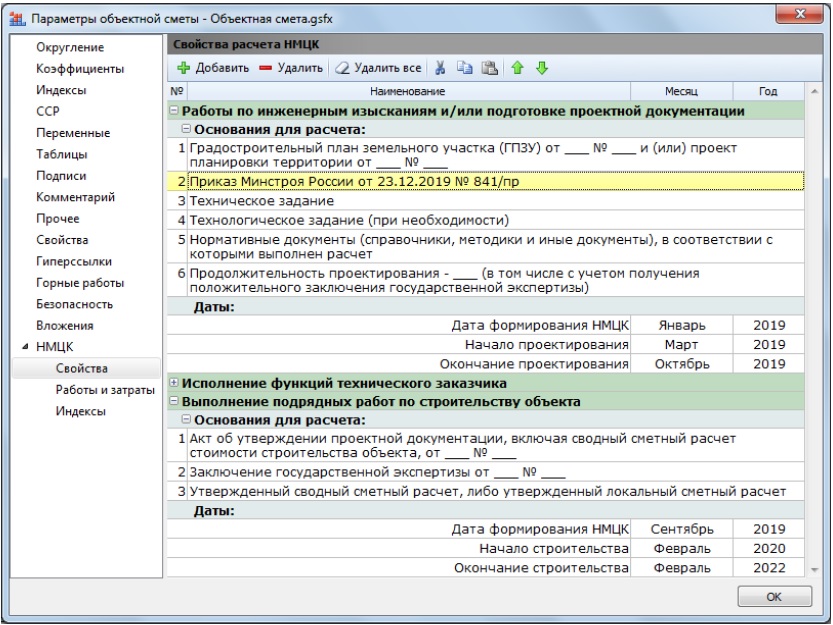Select the Продолжительность проектирования row
The height and width of the screenshot is (625, 833).
[x=486, y=280]
